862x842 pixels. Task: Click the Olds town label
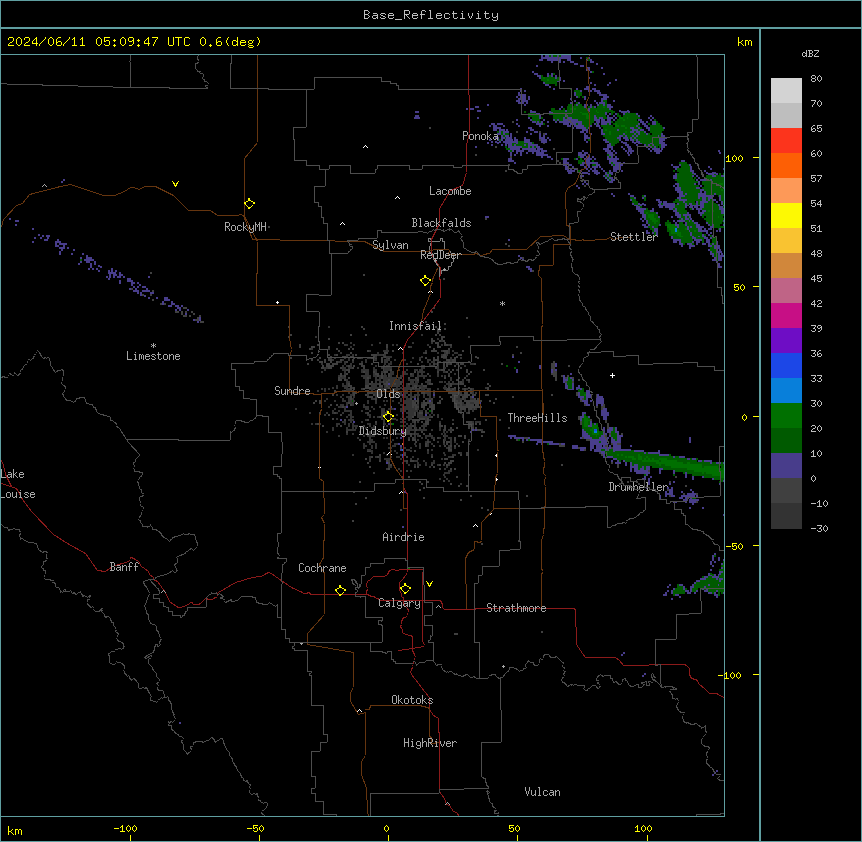388,394
